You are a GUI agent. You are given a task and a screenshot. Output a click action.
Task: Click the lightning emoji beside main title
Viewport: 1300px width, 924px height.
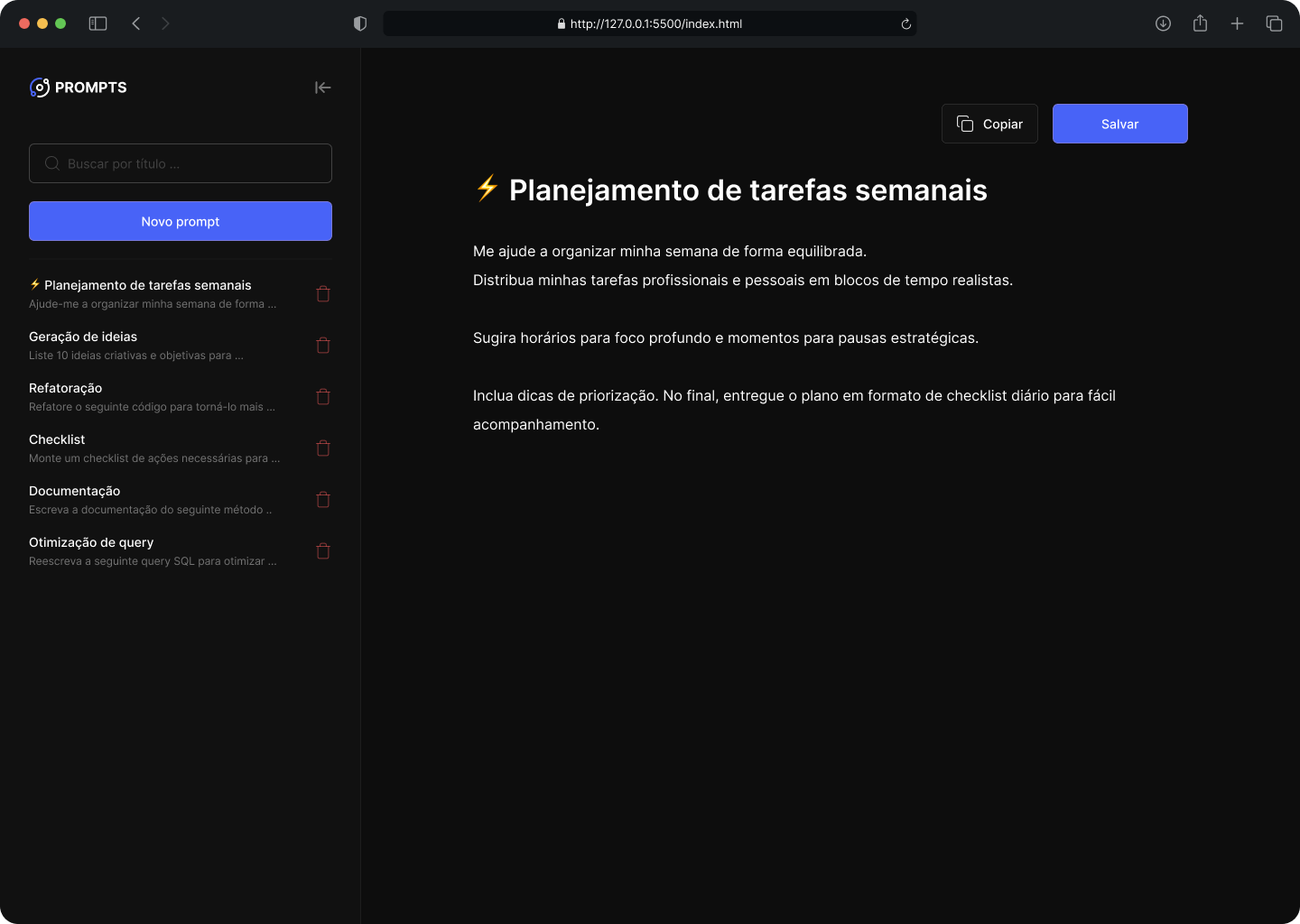[487, 188]
